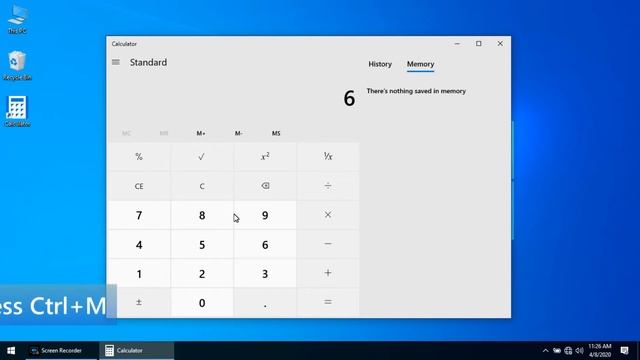This screenshot has width=640, height=360.
Task: Click the minus operator key
Action: pyautogui.click(x=328, y=244)
